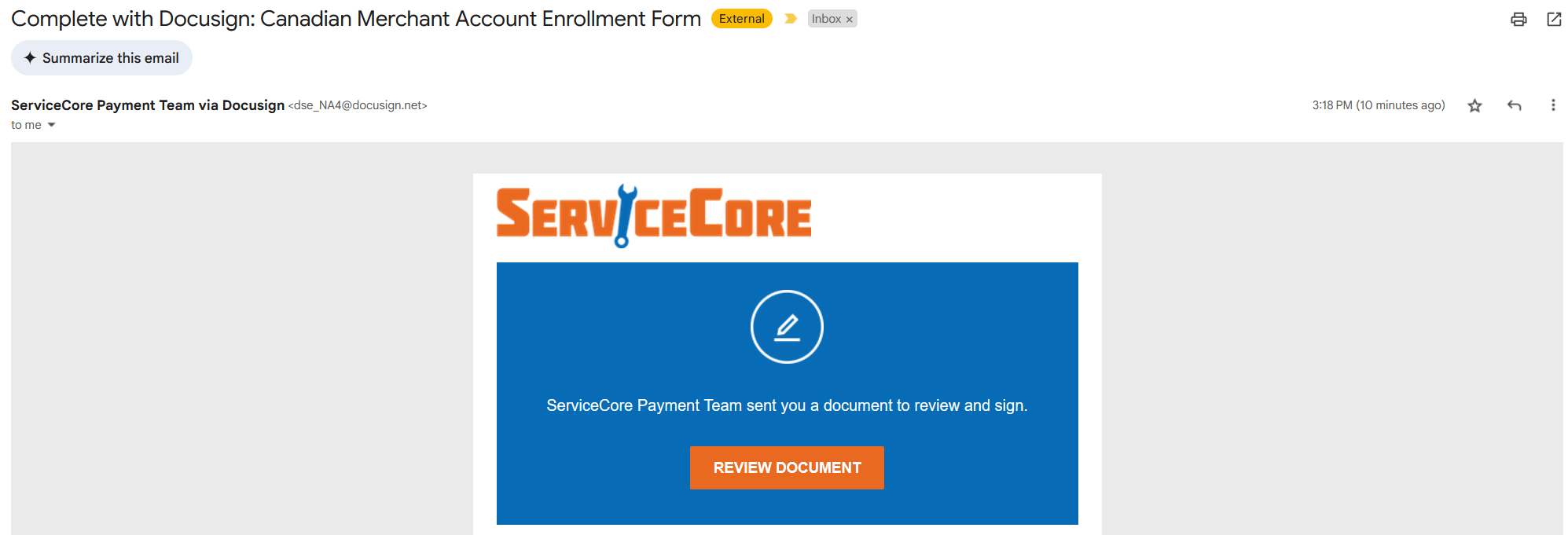Click the ServiceCore logo image
The height and width of the screenshot is (535, 1568).
(x=653, y=216)
